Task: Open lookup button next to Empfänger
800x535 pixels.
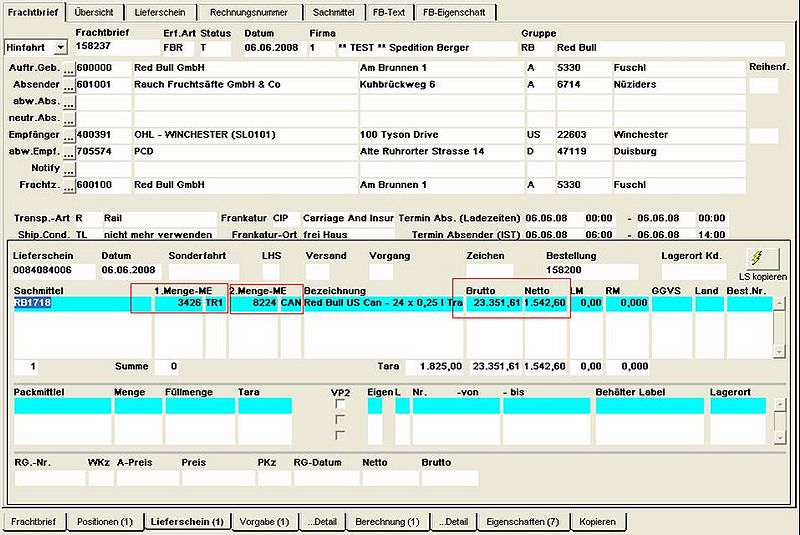Action: pyautogui.click(x=69, y=136)
